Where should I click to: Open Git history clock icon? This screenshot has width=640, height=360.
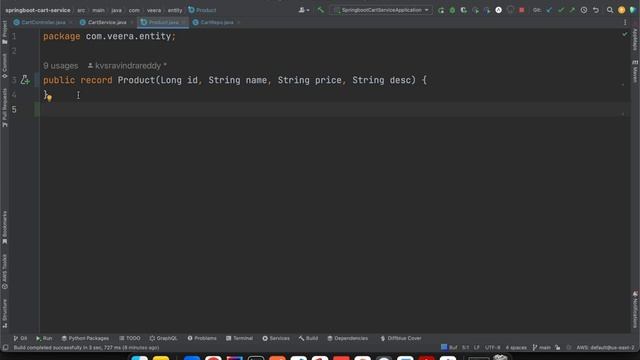[584, 10]
